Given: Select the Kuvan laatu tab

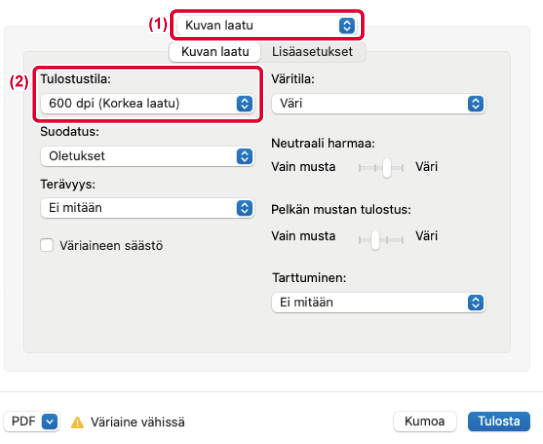Looking at the screenshot, I should 215,52.
